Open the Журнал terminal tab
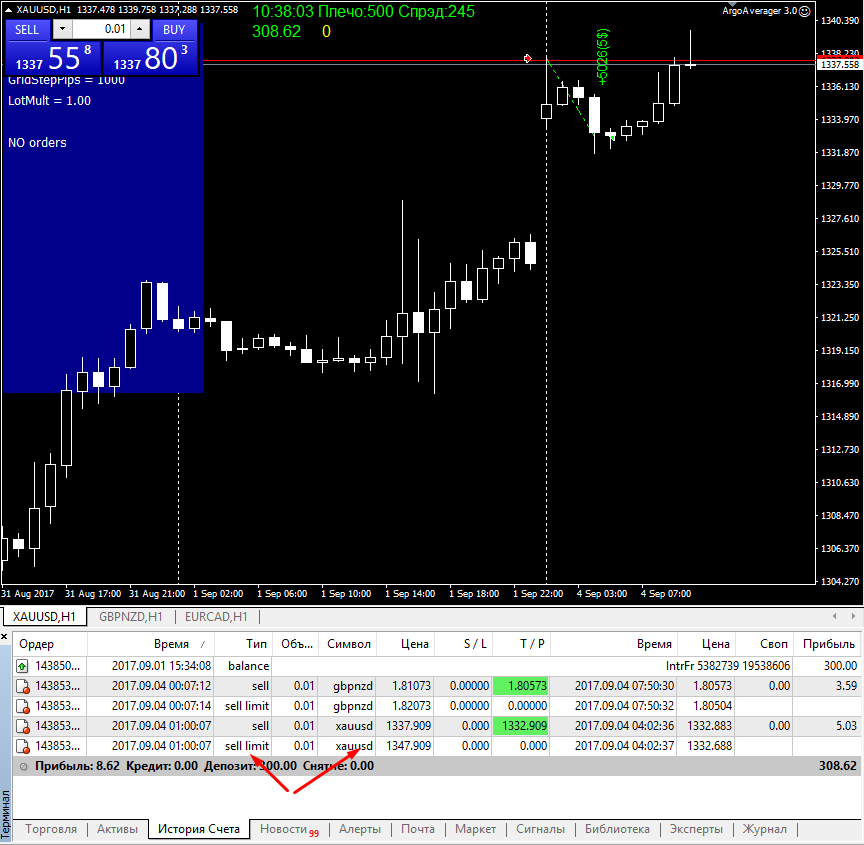This screenshot has height=845, width=864. coord(764,829)
